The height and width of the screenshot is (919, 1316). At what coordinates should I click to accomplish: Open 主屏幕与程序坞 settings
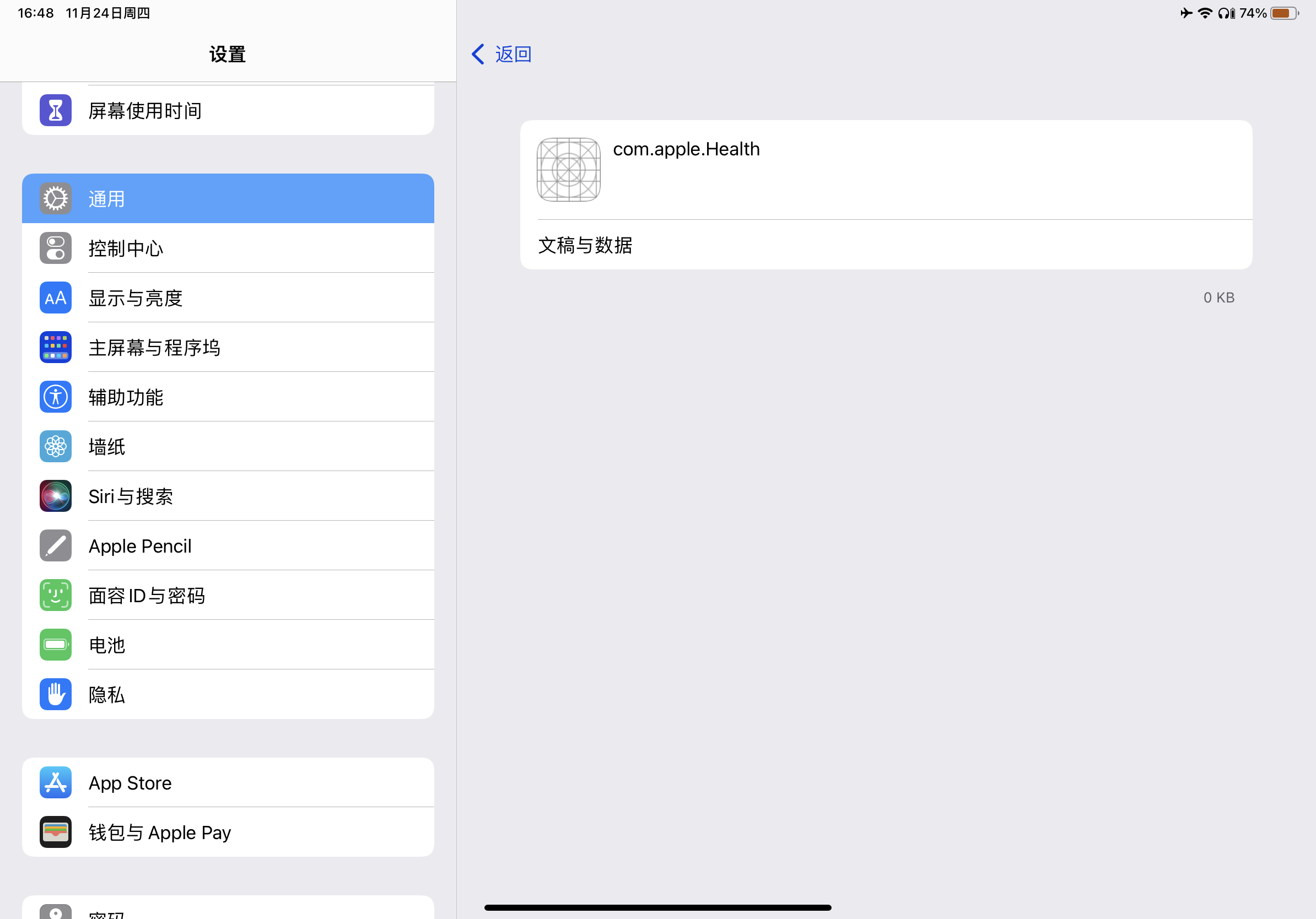tap(229, 348)
